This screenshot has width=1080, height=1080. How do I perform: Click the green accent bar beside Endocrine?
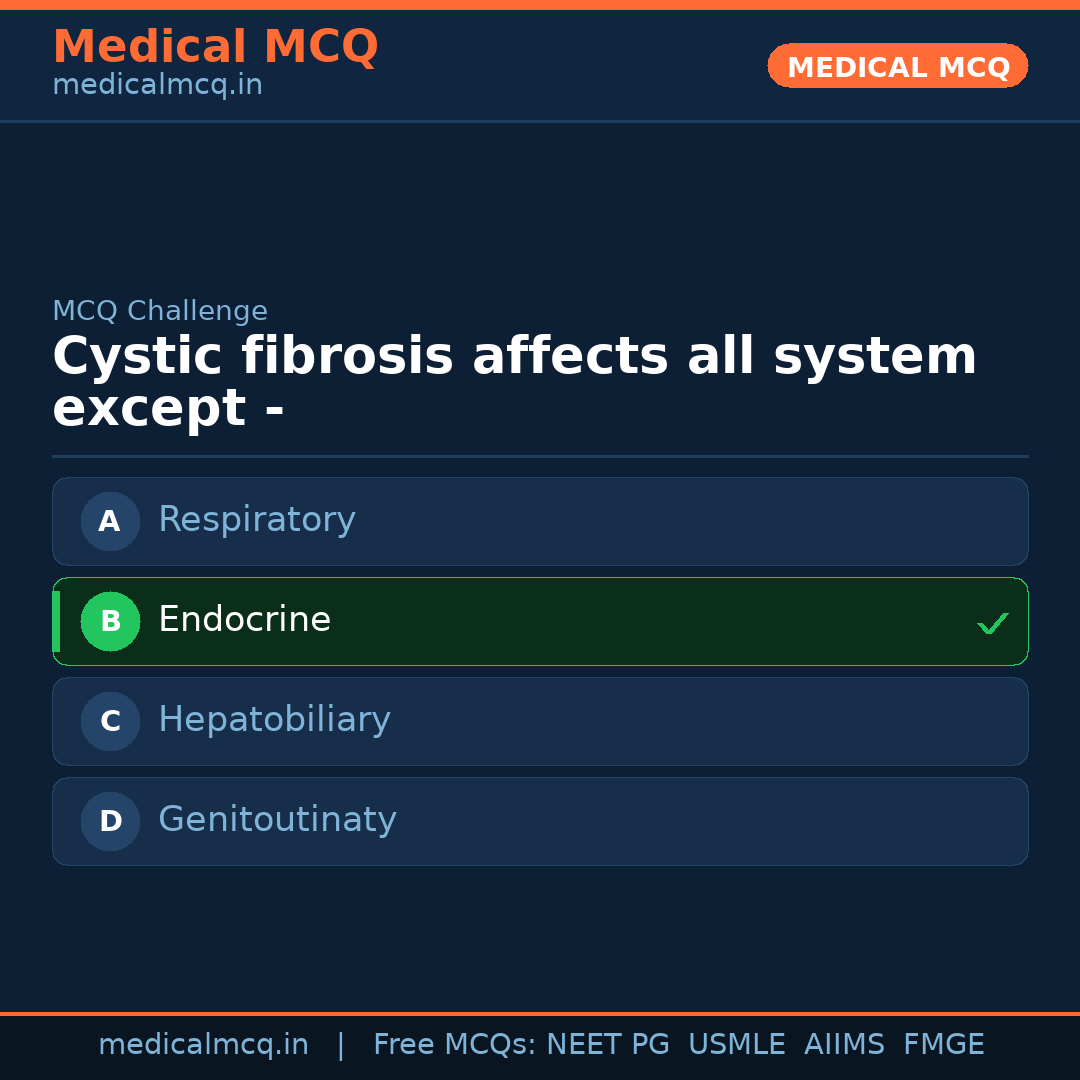point(56,621)
